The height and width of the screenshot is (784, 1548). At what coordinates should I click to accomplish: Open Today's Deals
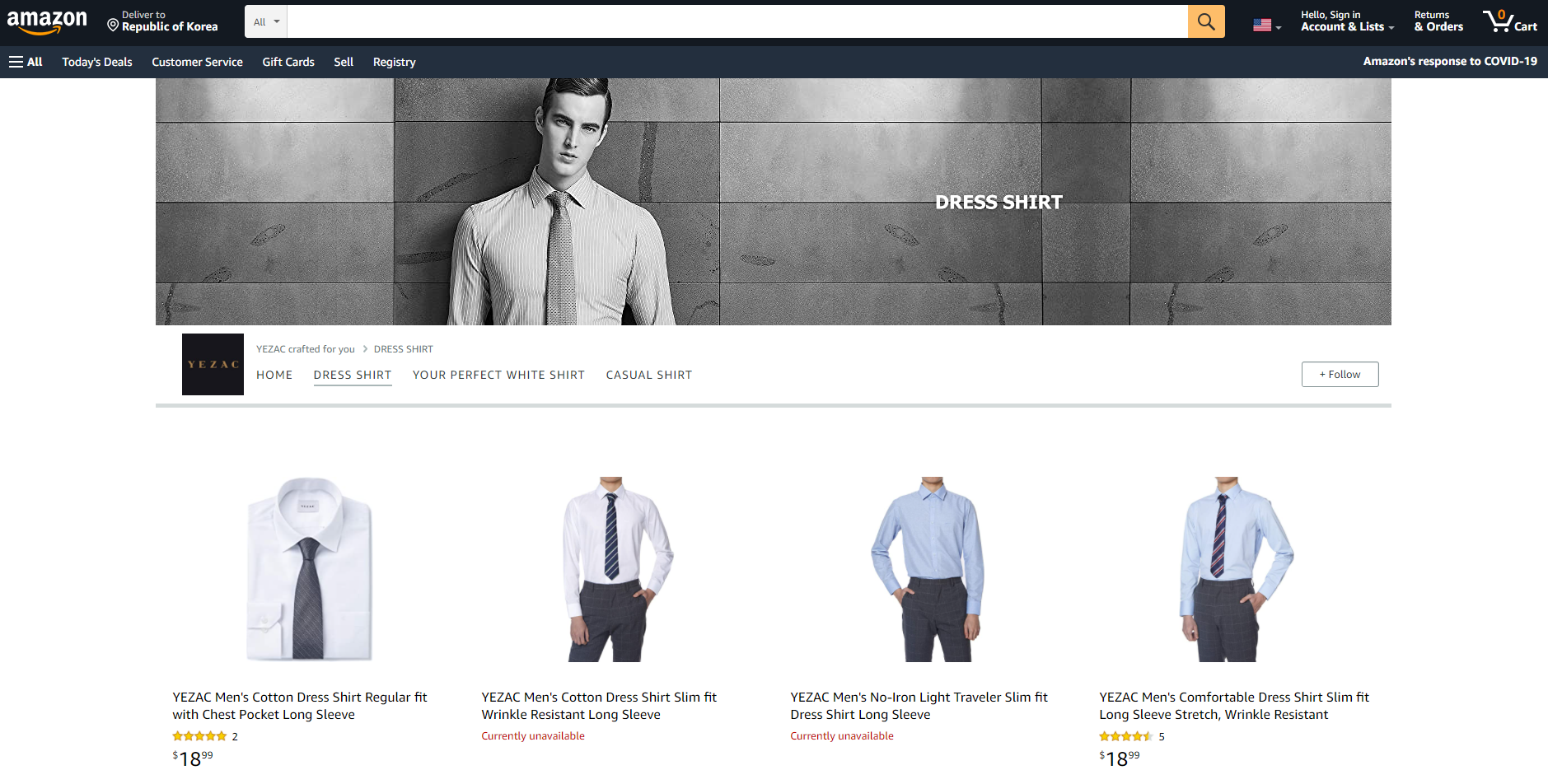coord(97,62)
